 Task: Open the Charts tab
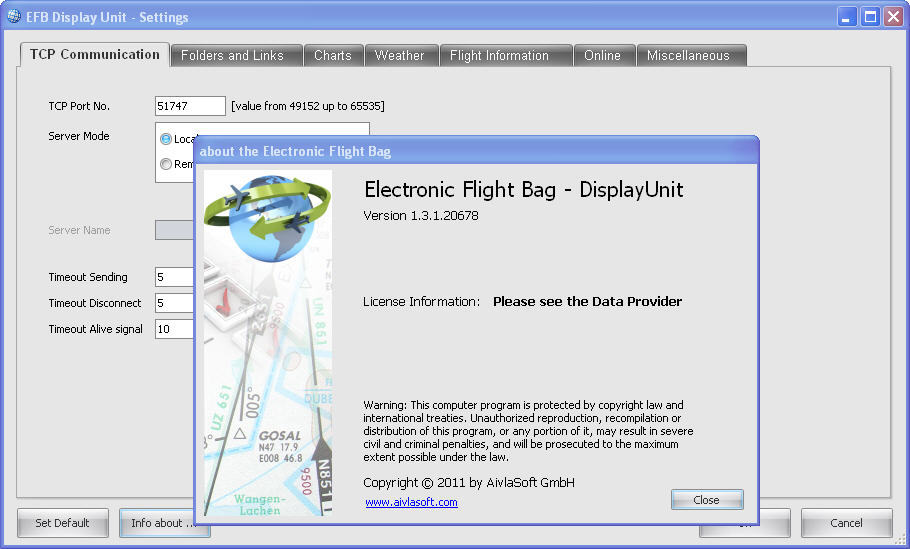(x=334, y=56)
